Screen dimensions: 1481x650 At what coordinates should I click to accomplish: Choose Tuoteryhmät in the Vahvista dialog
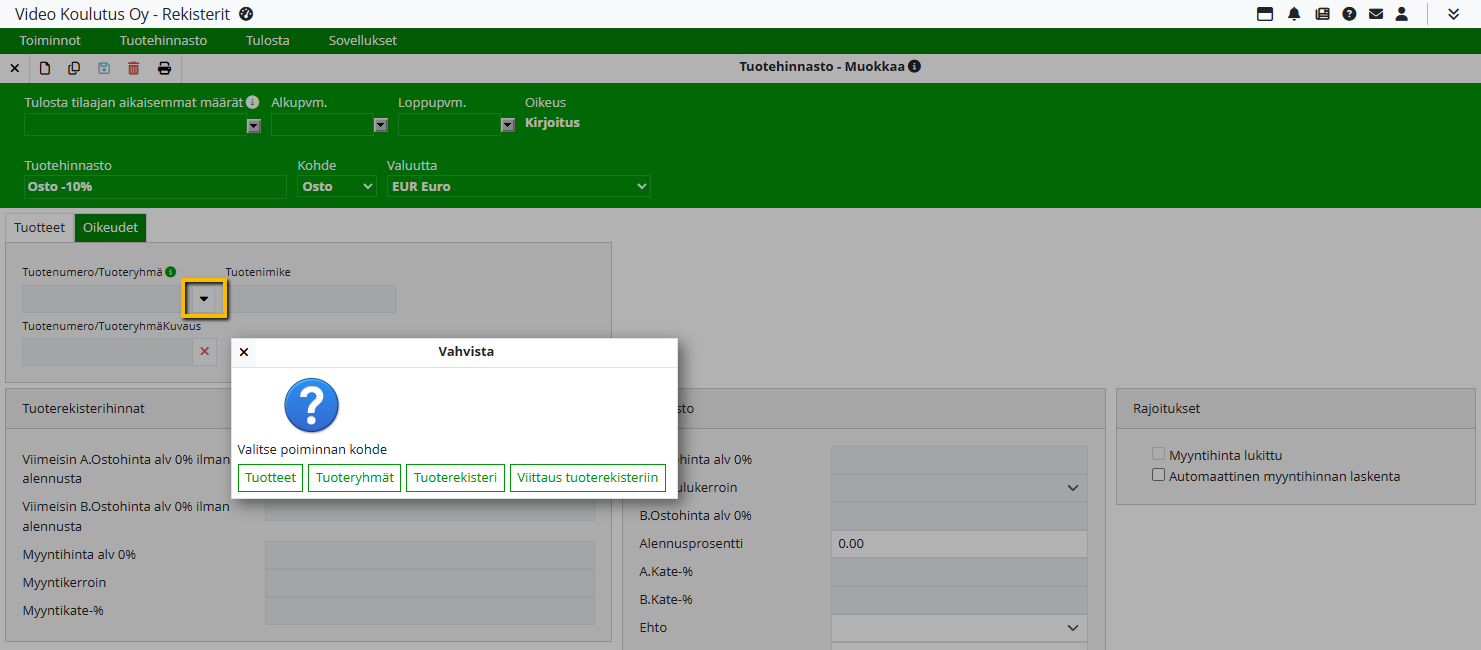click(x=354, y=478)
